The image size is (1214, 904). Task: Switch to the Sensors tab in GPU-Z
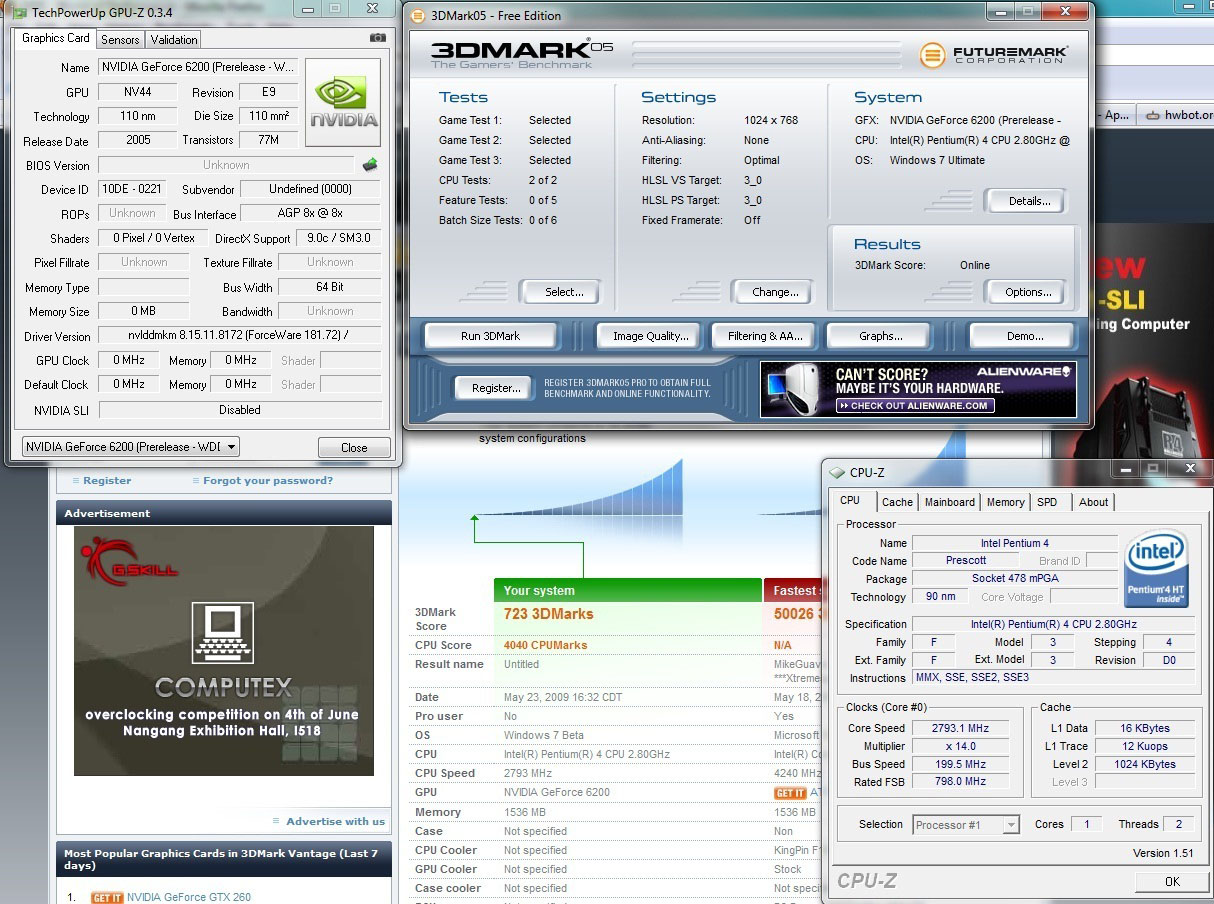tap(120, 40)
